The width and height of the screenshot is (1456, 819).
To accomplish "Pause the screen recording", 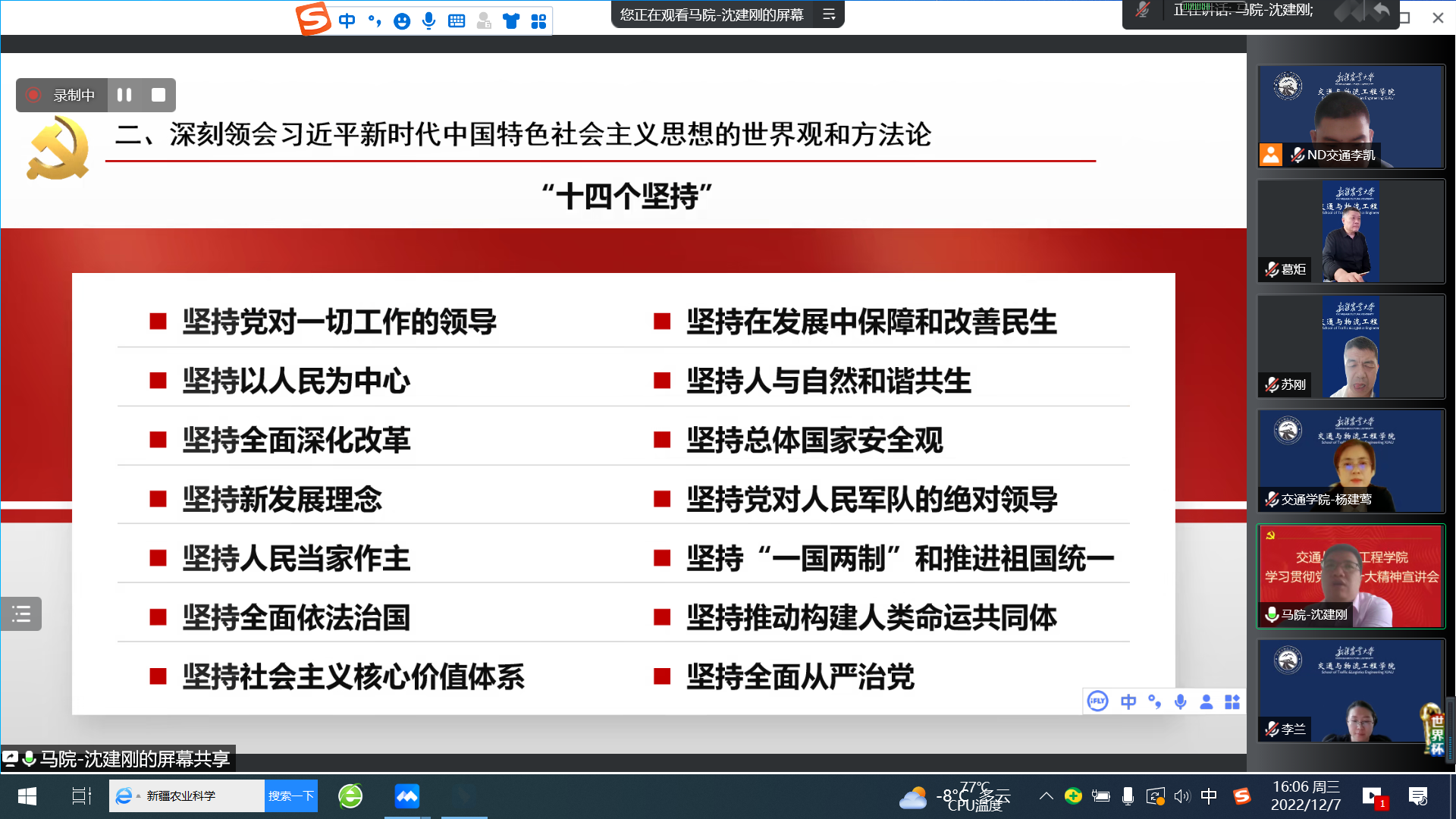I will pos(124,95).
